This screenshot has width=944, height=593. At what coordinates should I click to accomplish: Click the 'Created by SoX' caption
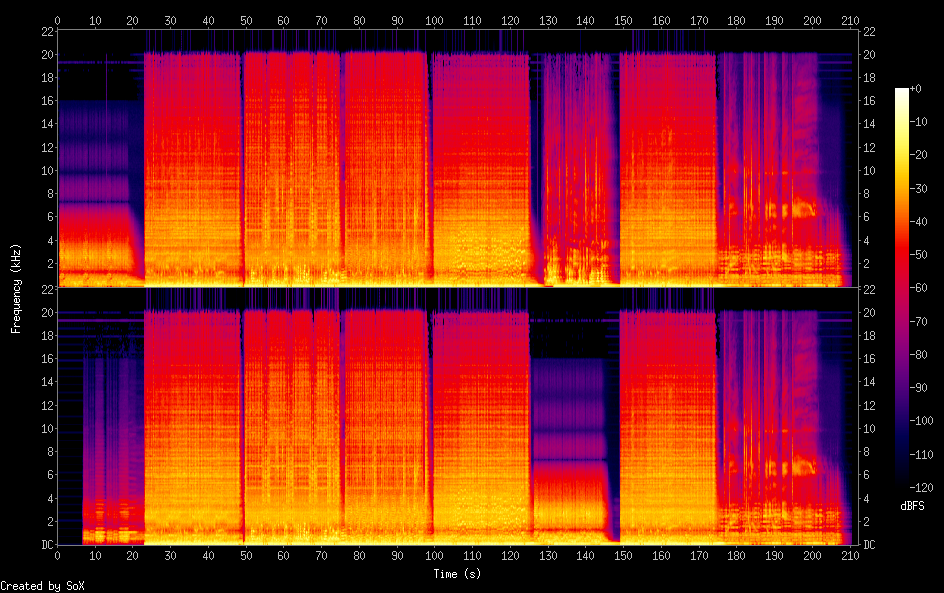point(42,586)
